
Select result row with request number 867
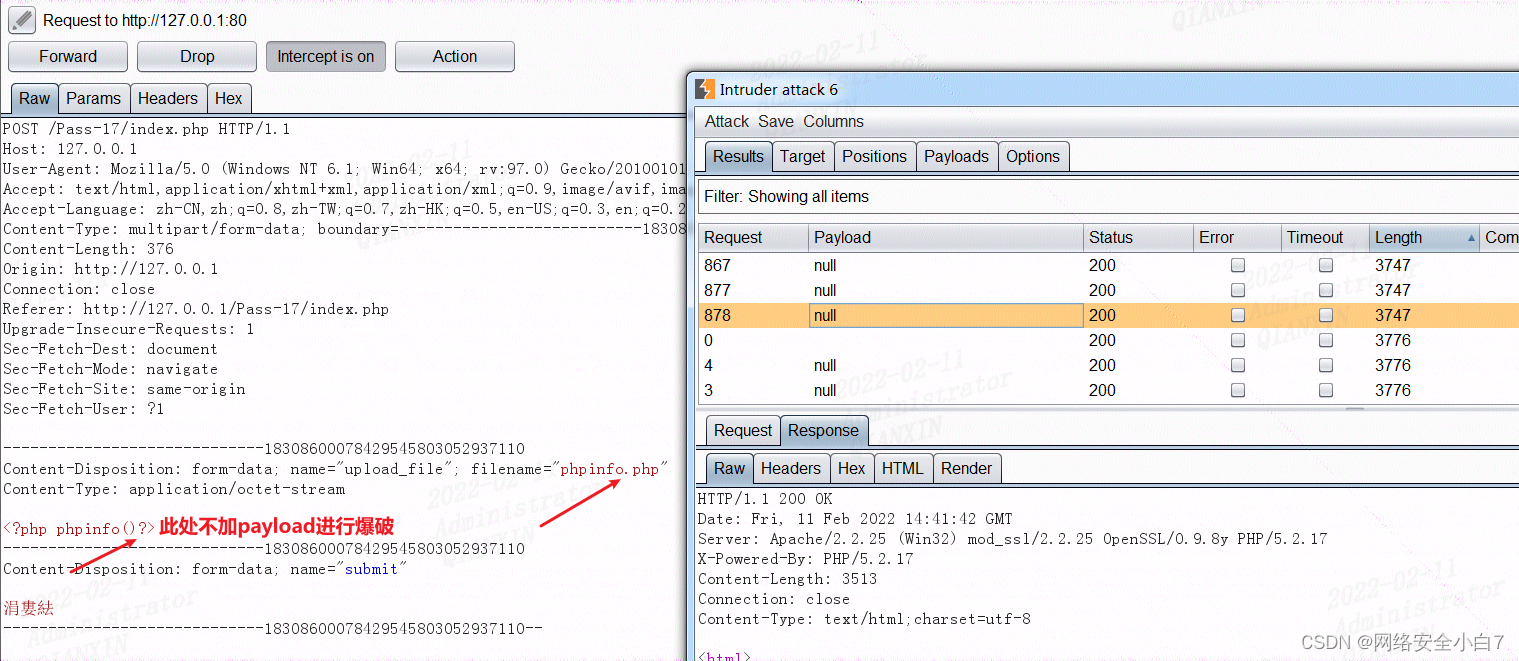pos(1108,265)
